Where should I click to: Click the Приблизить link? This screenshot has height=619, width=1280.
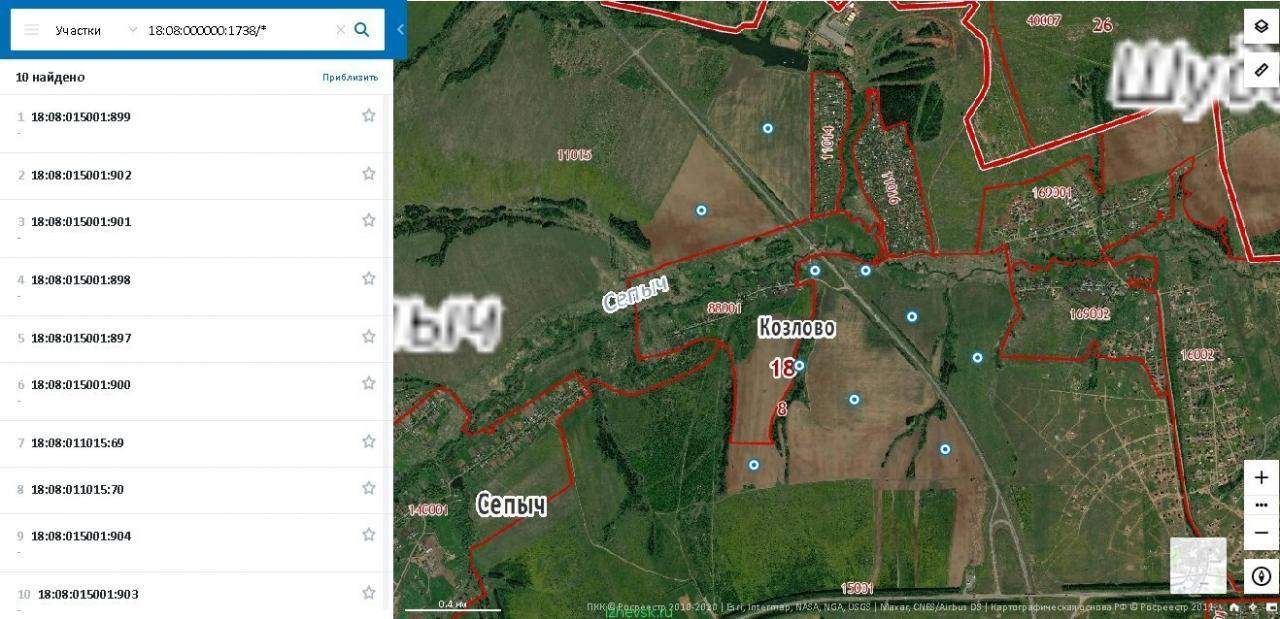click(350, 77)
